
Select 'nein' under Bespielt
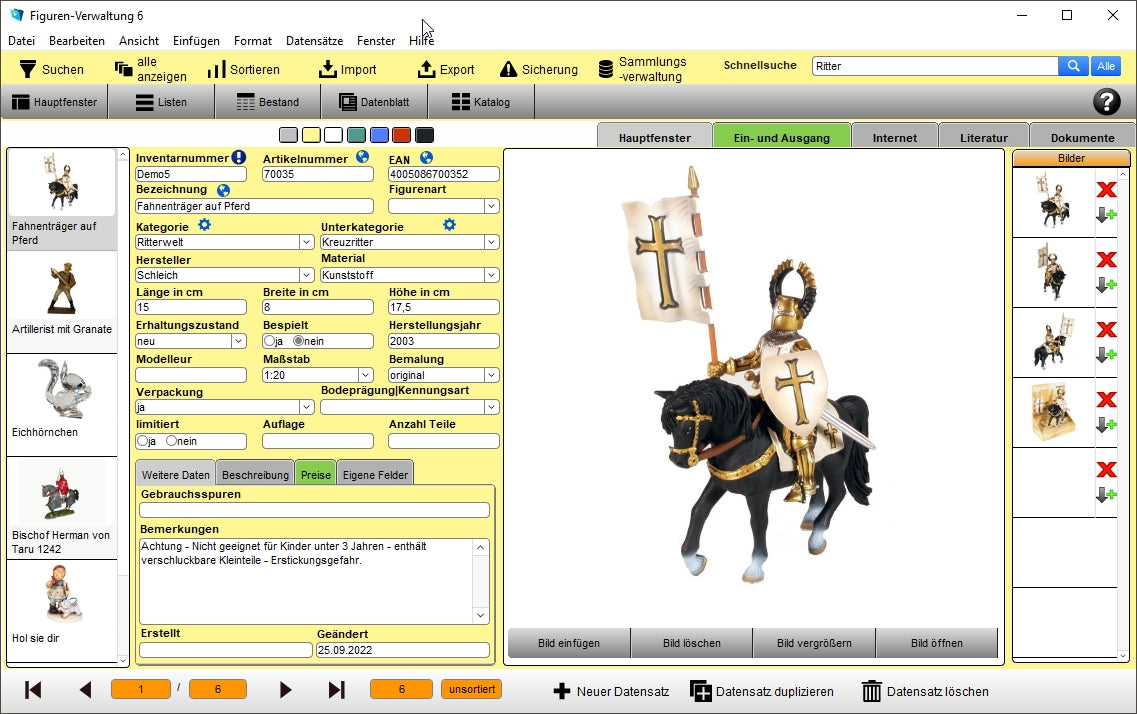pos(298,341)
